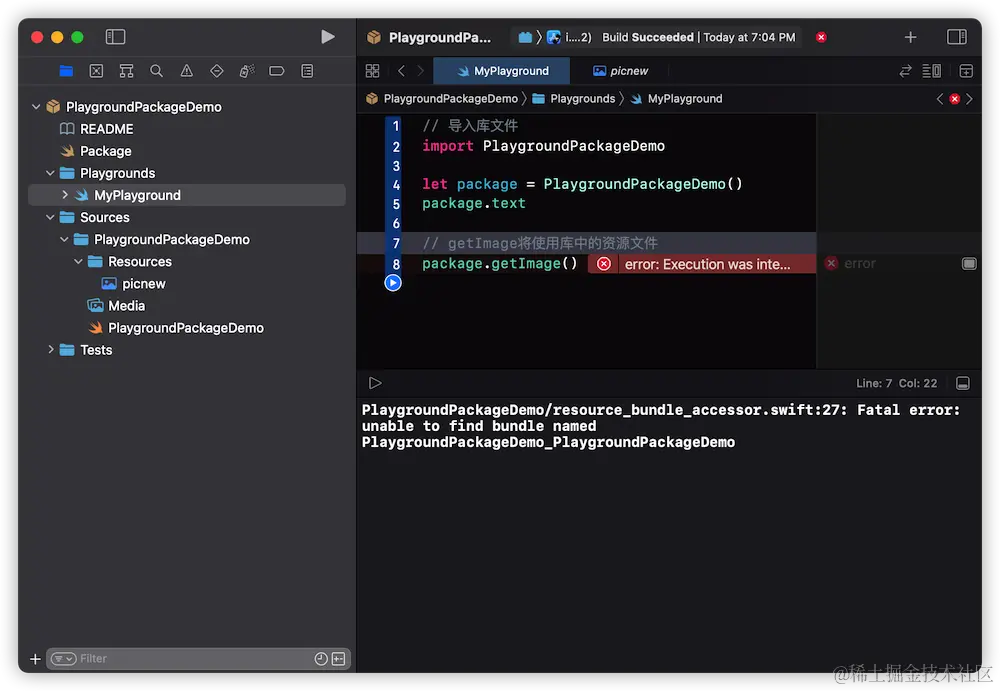1000x691 pixels.
Task: Execute playground with bottom play button
Action: click(x=375, y=383)
